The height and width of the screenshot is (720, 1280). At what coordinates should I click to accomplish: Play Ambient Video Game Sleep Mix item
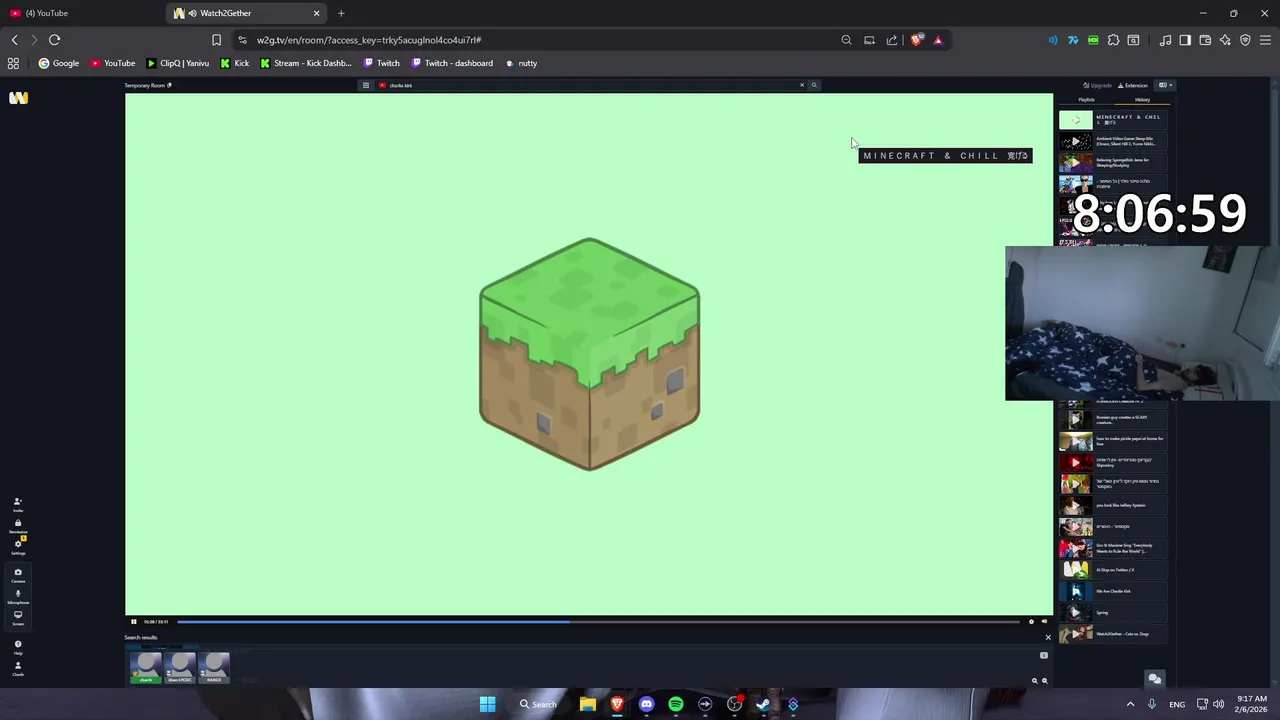click(x=1113, y=142)
